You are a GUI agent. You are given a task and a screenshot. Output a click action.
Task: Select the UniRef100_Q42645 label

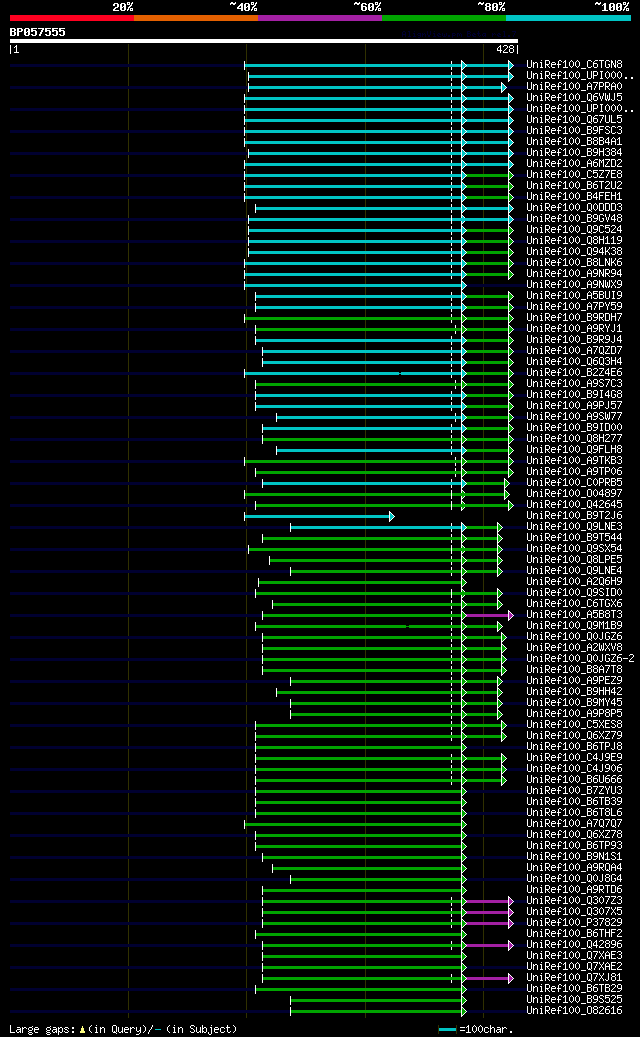point(574,504)
